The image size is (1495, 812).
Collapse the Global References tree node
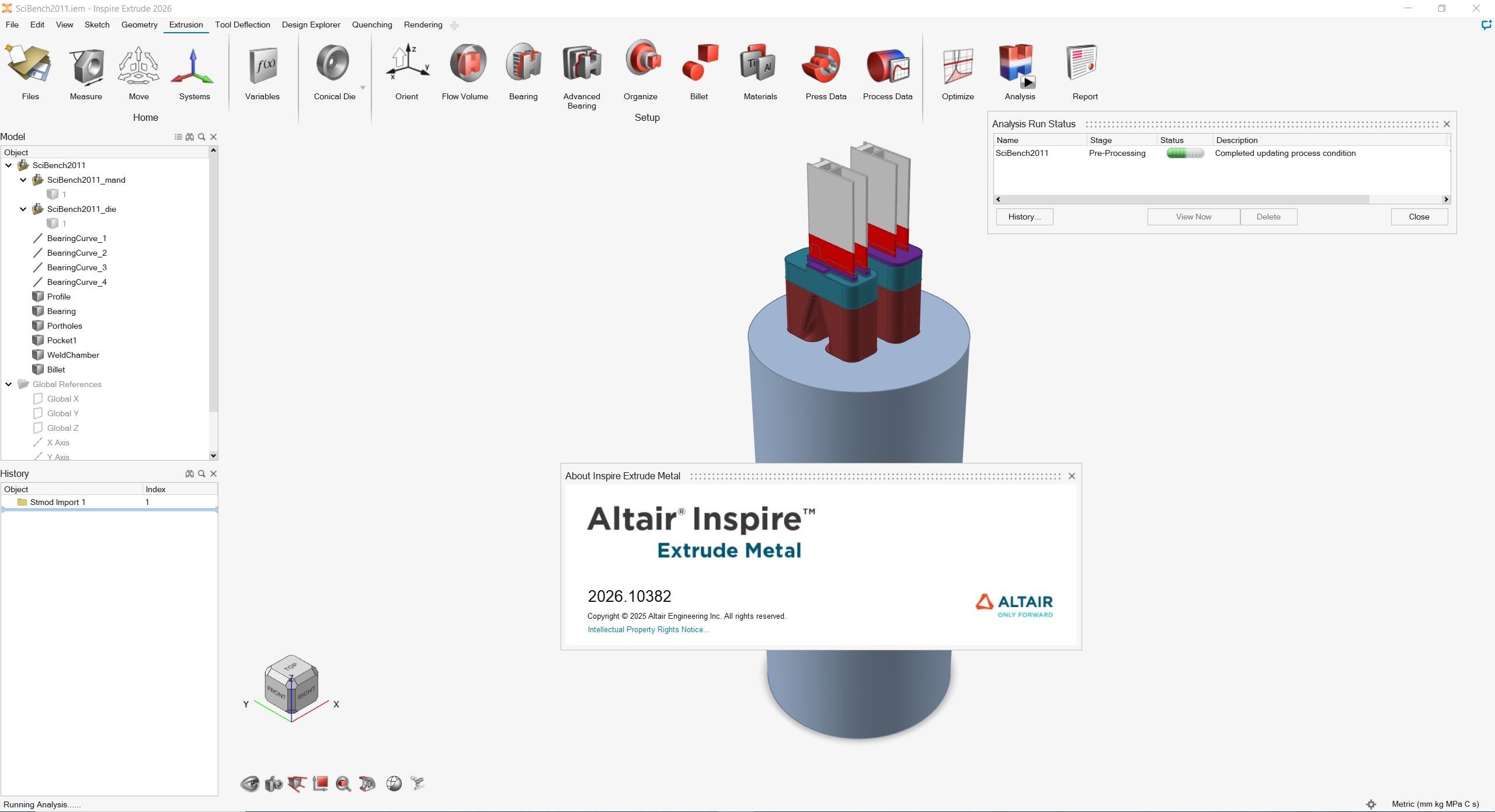(x=8, y=384)
